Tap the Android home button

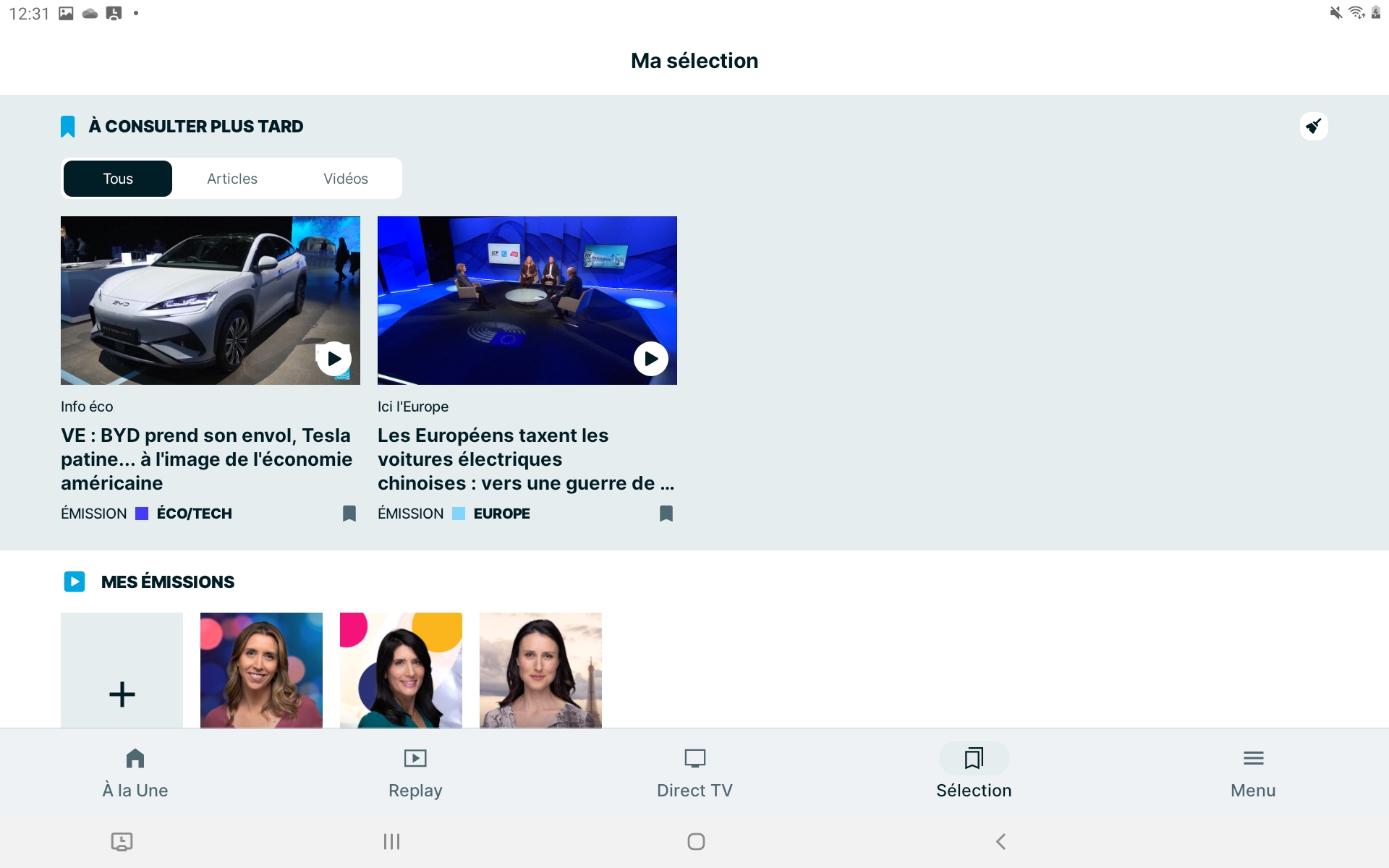pos(696,841)
